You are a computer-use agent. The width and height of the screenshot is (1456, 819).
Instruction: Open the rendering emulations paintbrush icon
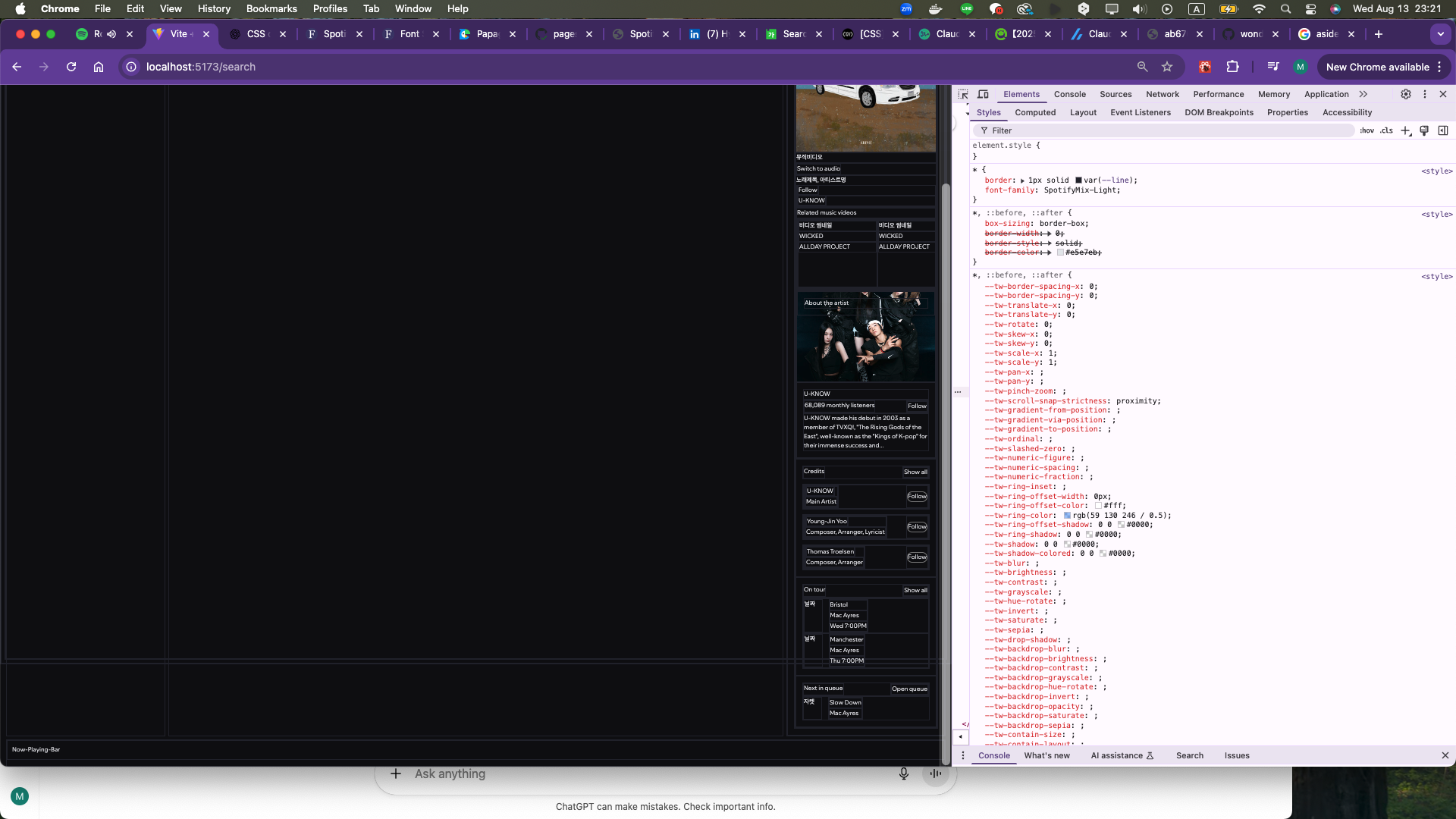(x=1424, y=130)
